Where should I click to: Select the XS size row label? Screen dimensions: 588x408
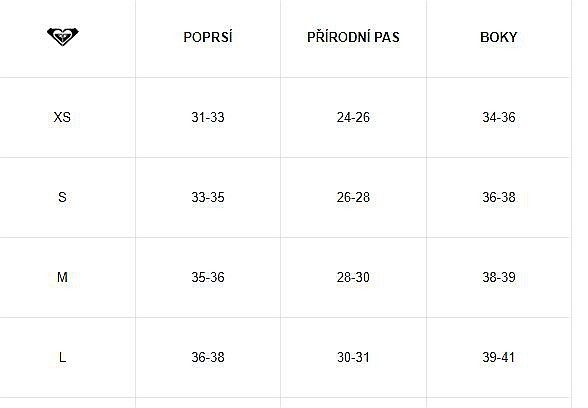pyautogui.click(x=62, y=117)
